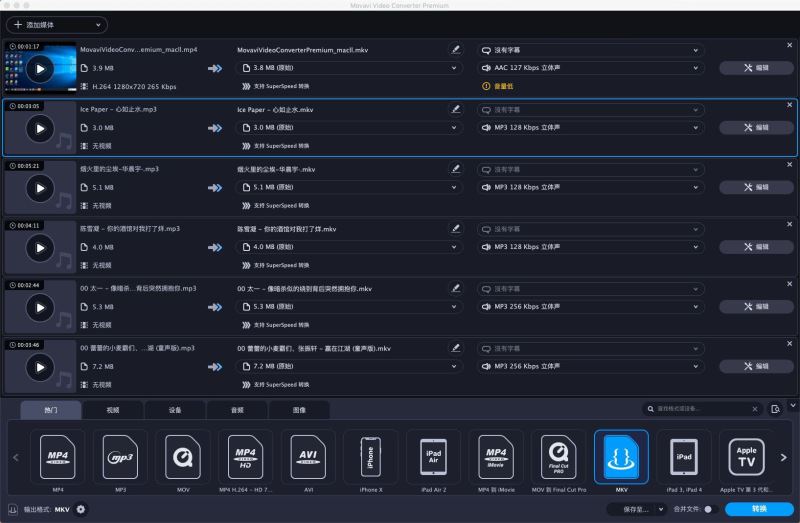The height and width of the screenshot is (523, 800).
Task: Open MP3 256 Kbps dropdown for 5.3 MB file
Action: pos(591,307)
